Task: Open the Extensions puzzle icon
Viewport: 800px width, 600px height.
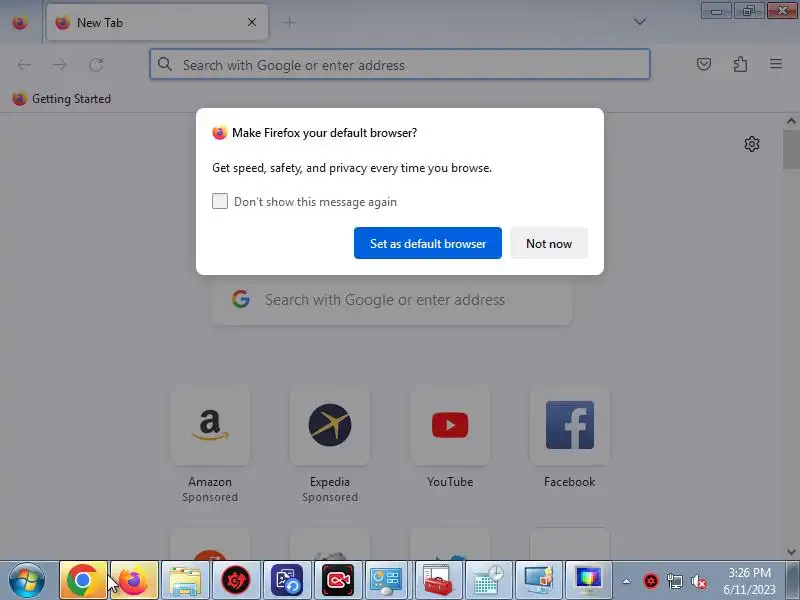Action: point(740,64)
